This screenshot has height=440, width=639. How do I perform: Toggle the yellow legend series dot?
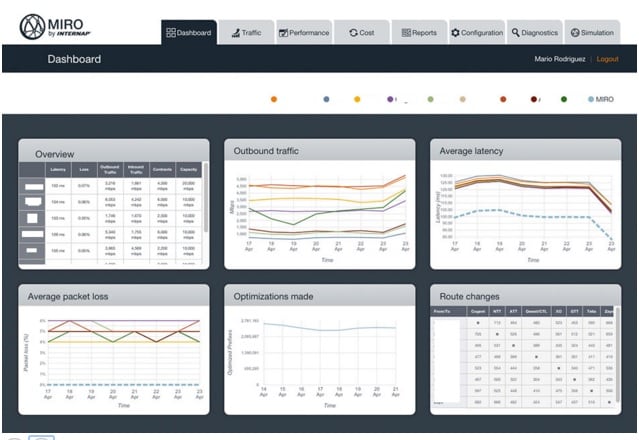pyautogui.click(x=357, y=100)
